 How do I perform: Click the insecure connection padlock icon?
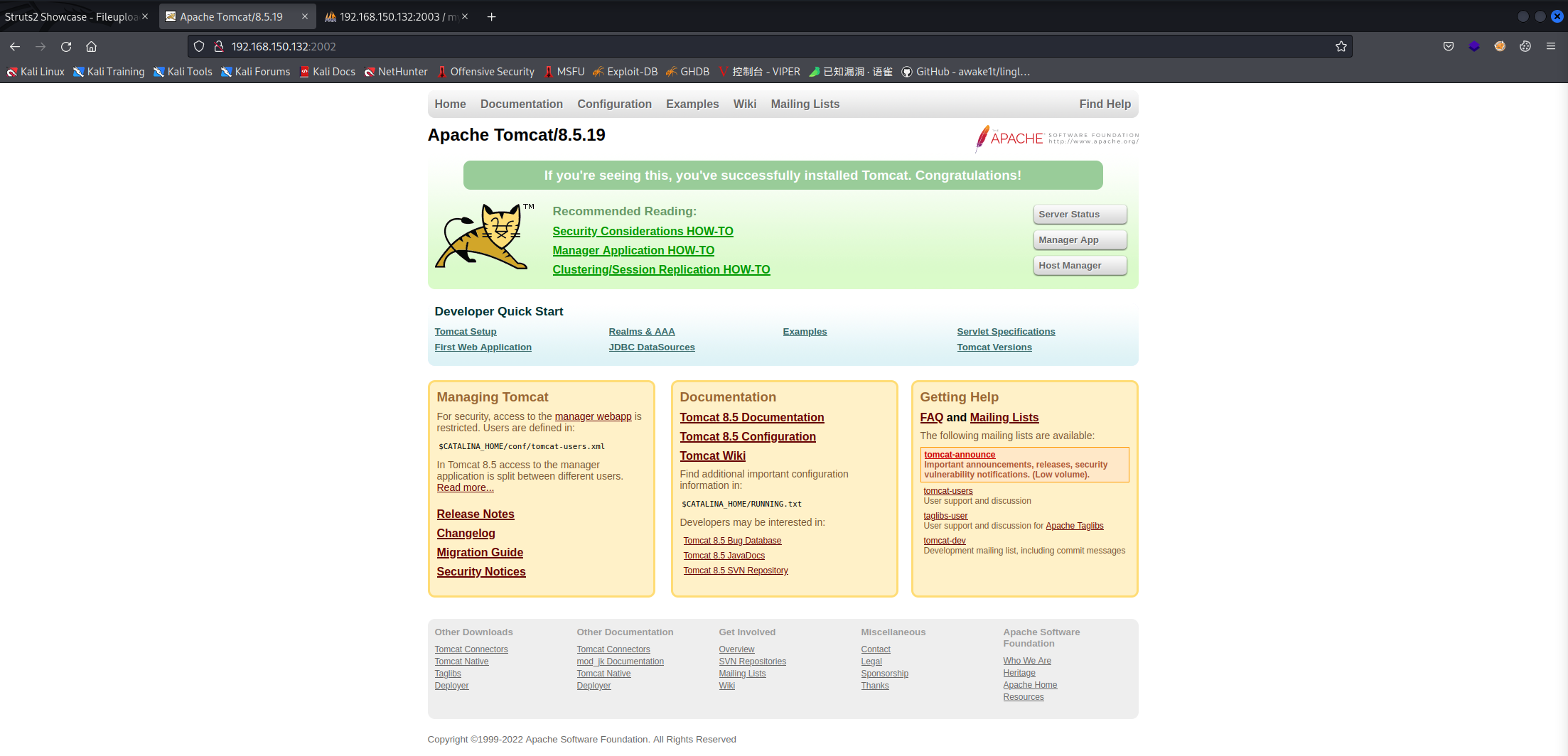219,46
